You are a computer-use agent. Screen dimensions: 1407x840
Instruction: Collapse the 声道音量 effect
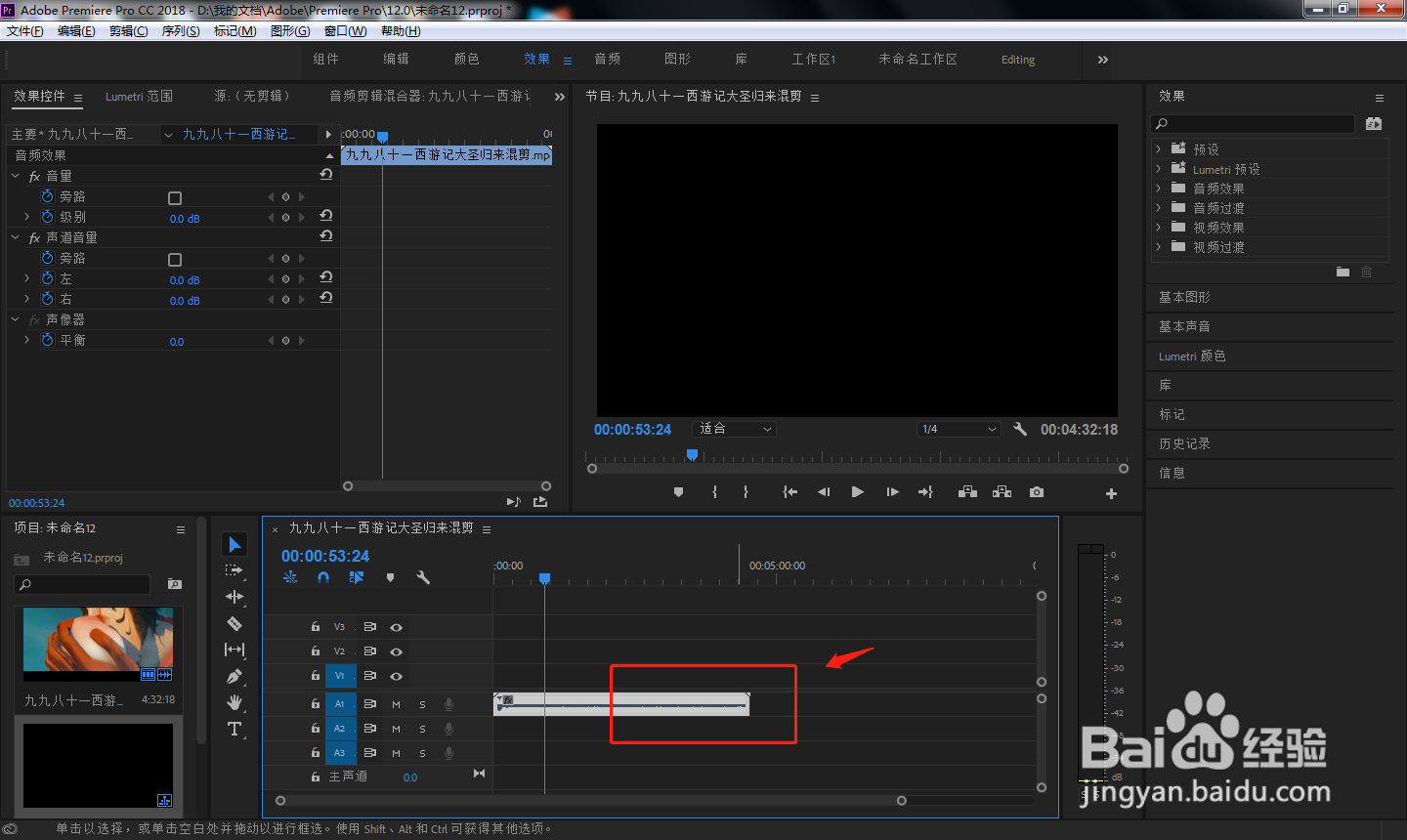(16, 237)
